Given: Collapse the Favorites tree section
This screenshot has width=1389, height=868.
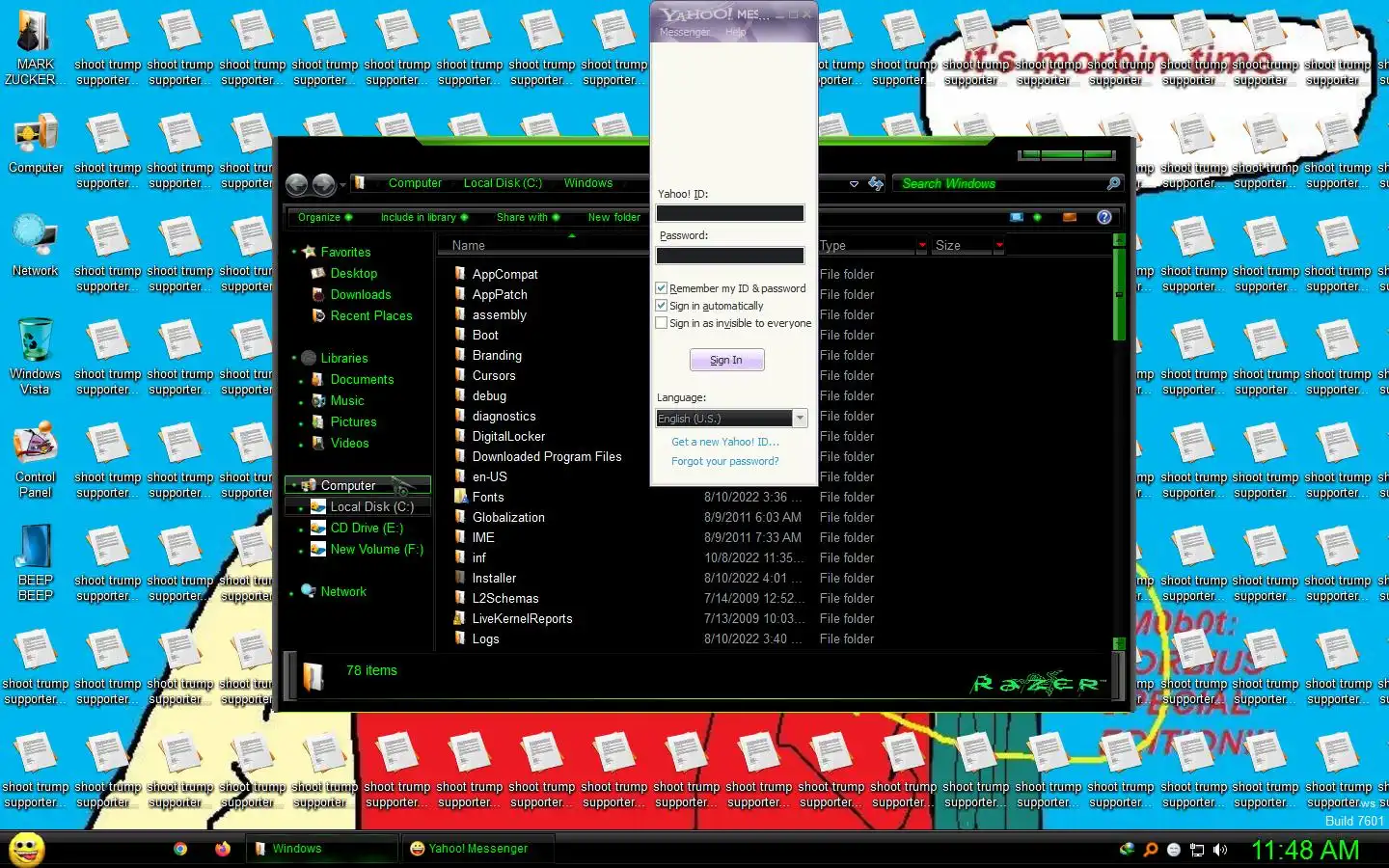Looking at the screenshot, I should tap(294, 252).
